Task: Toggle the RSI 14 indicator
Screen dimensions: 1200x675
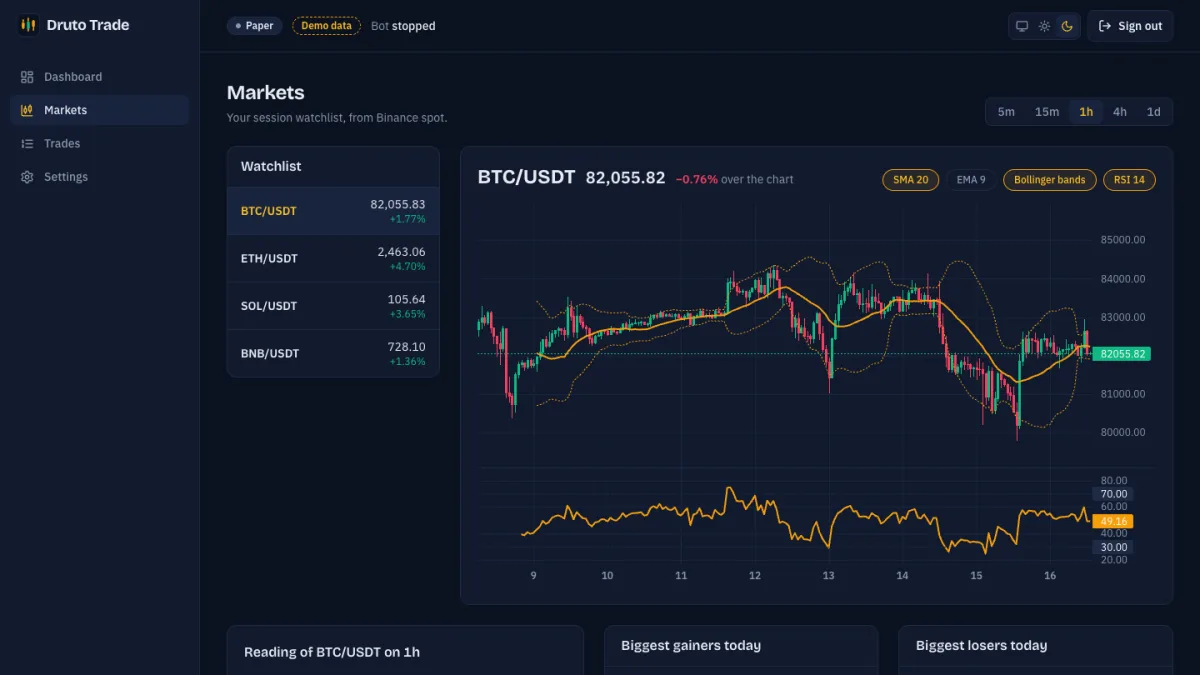Action: [1129, 180]
